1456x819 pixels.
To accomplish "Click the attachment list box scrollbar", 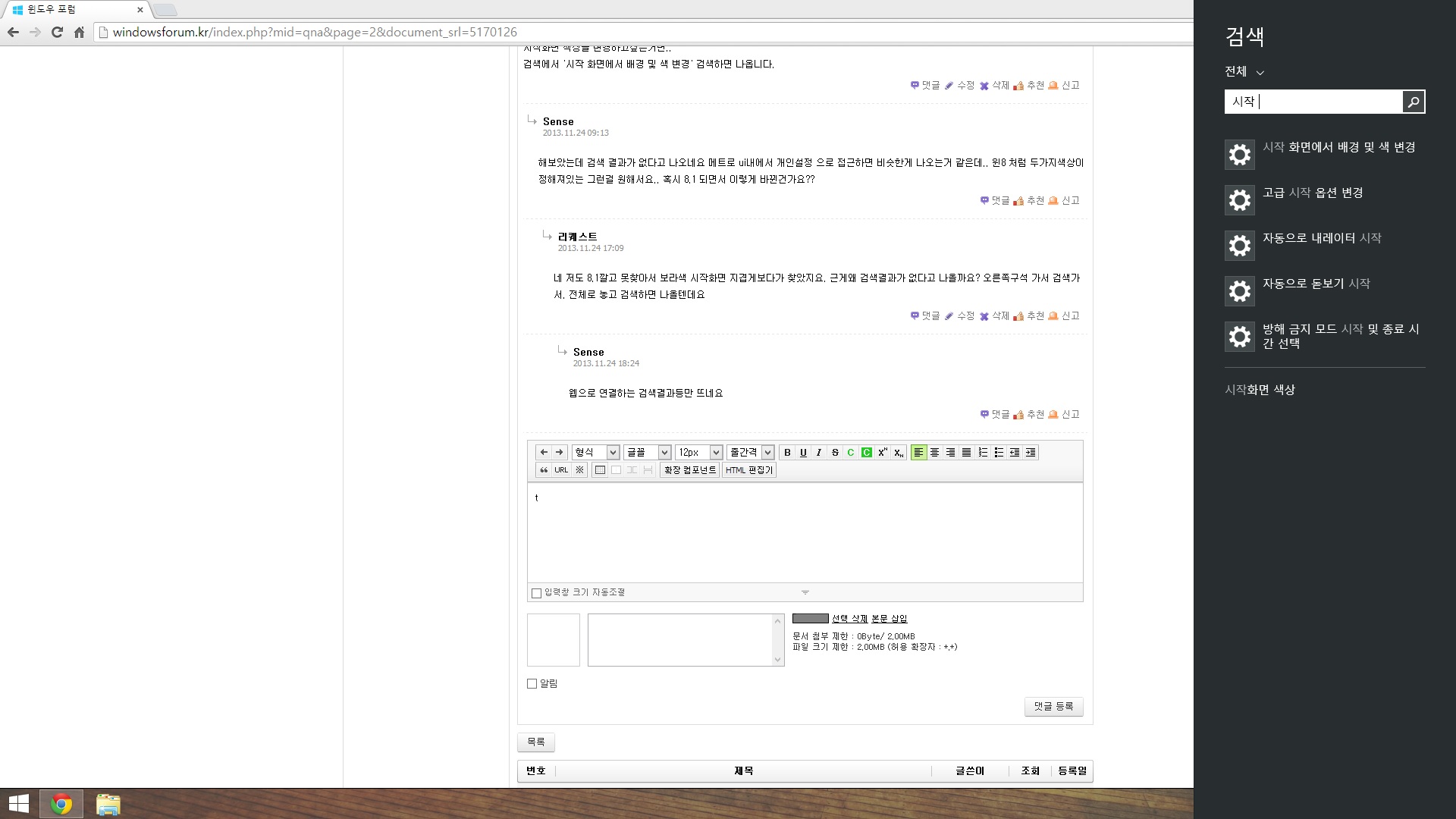I will pyautogui.click(x=777, y=641).
